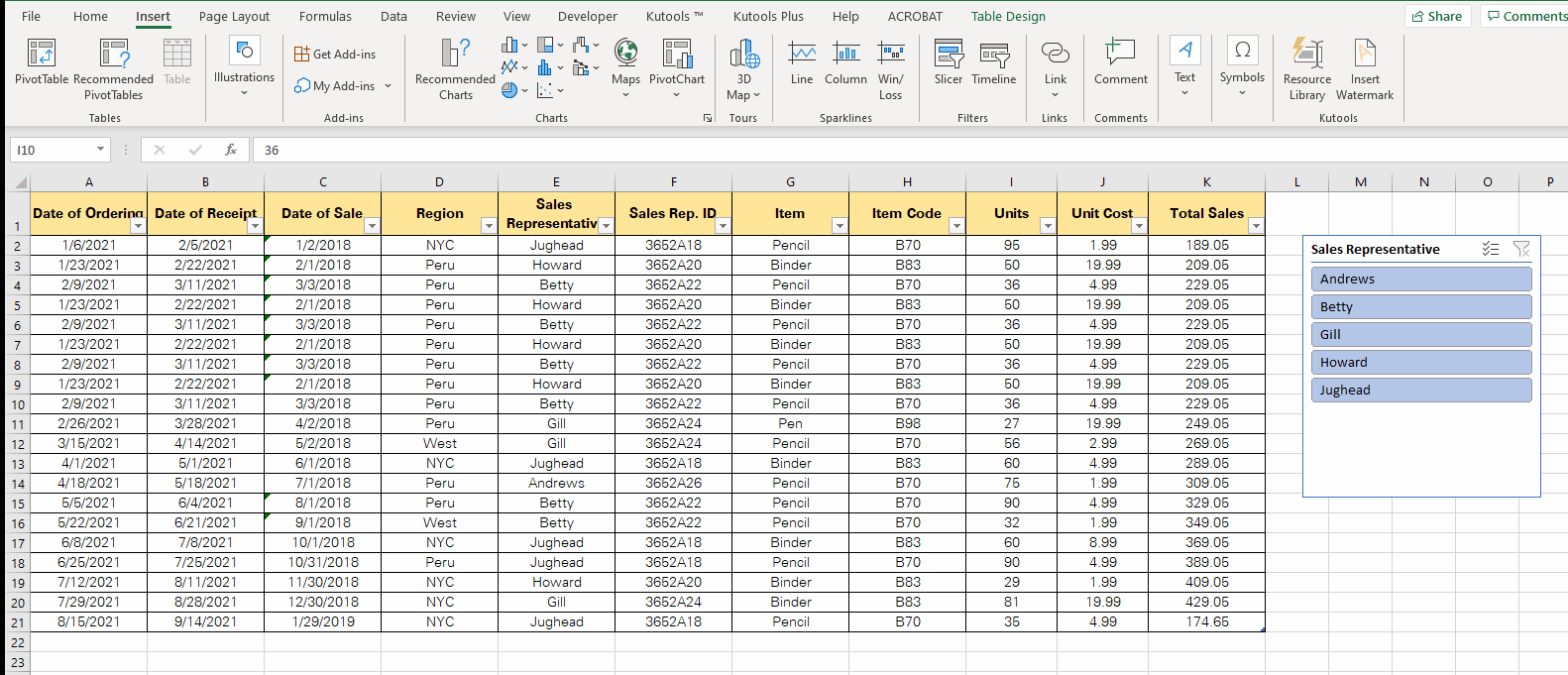Open Item Code filter dropdown

tap(956, 226)
